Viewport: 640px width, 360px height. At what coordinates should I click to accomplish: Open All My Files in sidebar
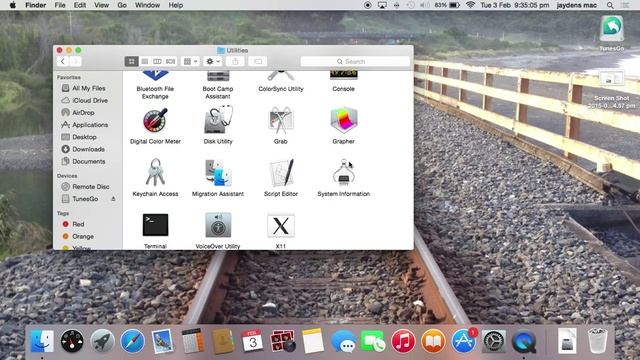click(x=88, y=88)
